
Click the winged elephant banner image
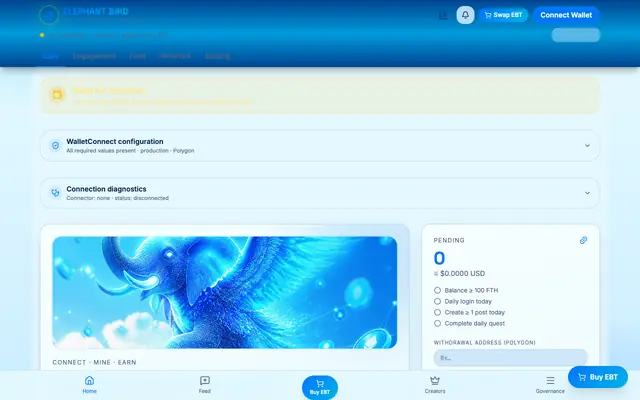point(225,292)
